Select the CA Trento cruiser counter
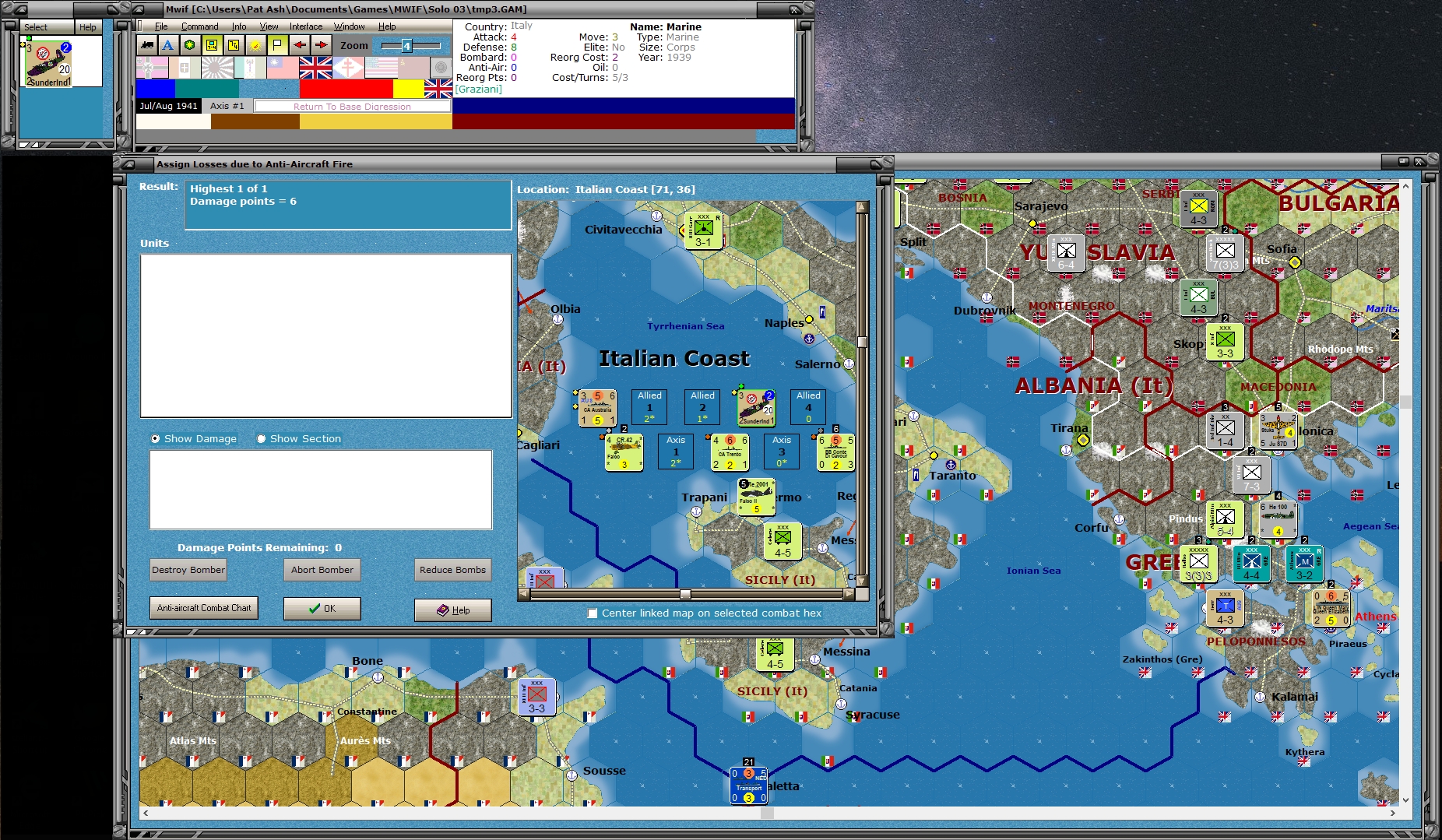This screenshot has width=1442, height=840. [730, 452]
